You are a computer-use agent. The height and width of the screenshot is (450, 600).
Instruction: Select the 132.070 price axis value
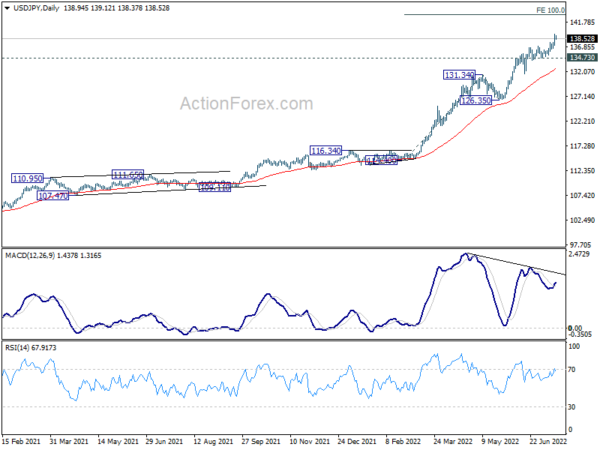click(x=582, y=72)
